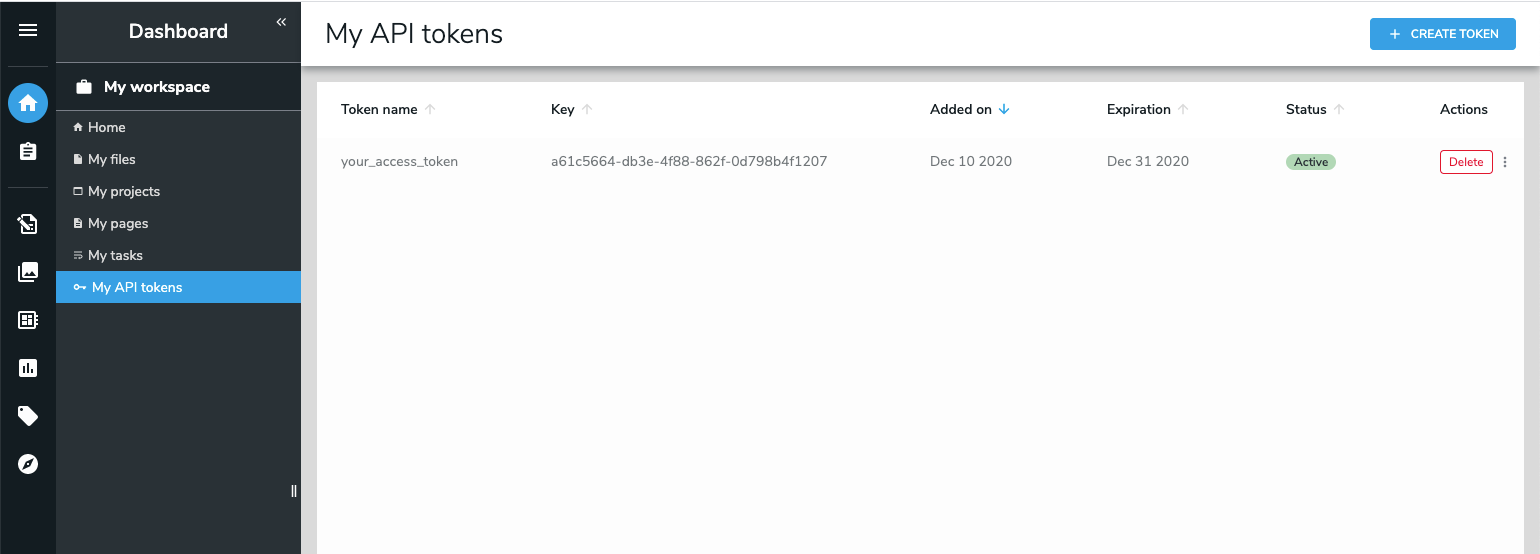Collapse the Dashboard sidebar with double chevron
This screenshot has height=554, width=1540.
tap(281, 22)
